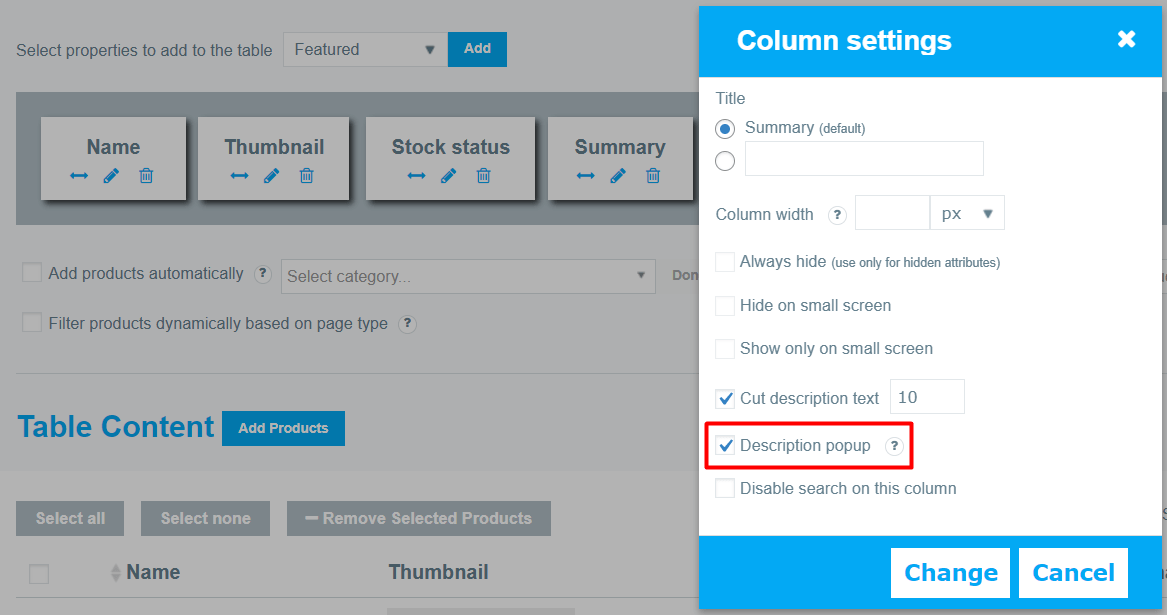The image size is (1167, 615).
Task: Click the Cut description text number field
Action: pyautogui.click(x=927, y=397)
